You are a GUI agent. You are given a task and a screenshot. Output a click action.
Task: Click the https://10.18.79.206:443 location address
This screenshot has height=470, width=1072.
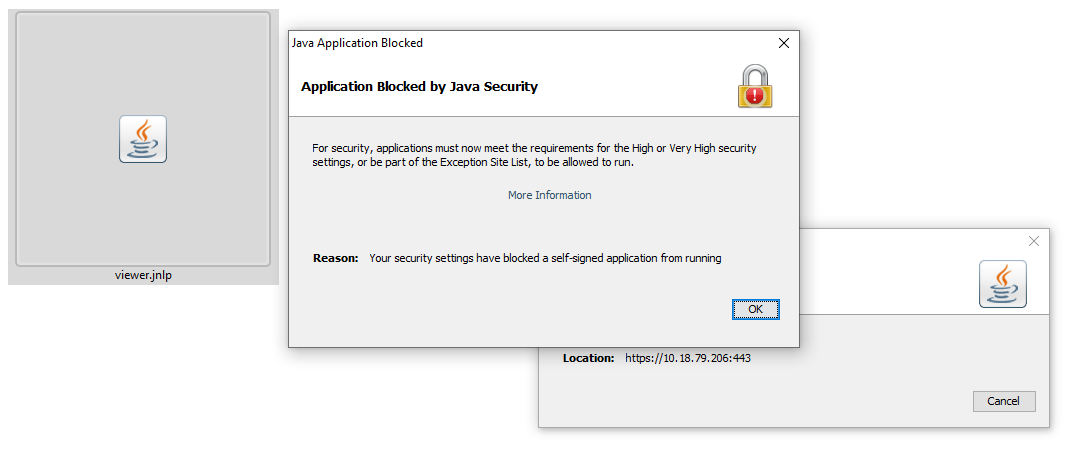[x=688, y=358]
